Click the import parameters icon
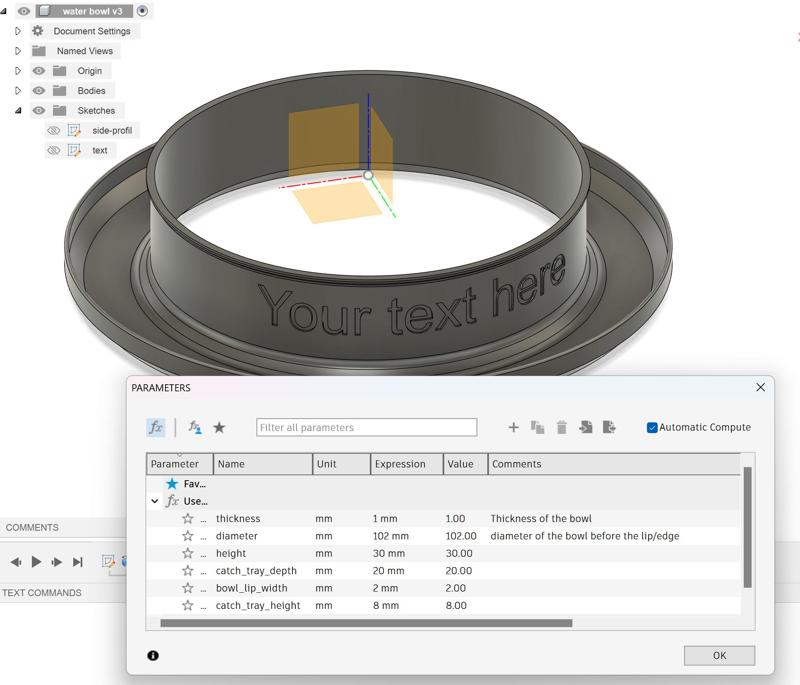 click(586, 427)
